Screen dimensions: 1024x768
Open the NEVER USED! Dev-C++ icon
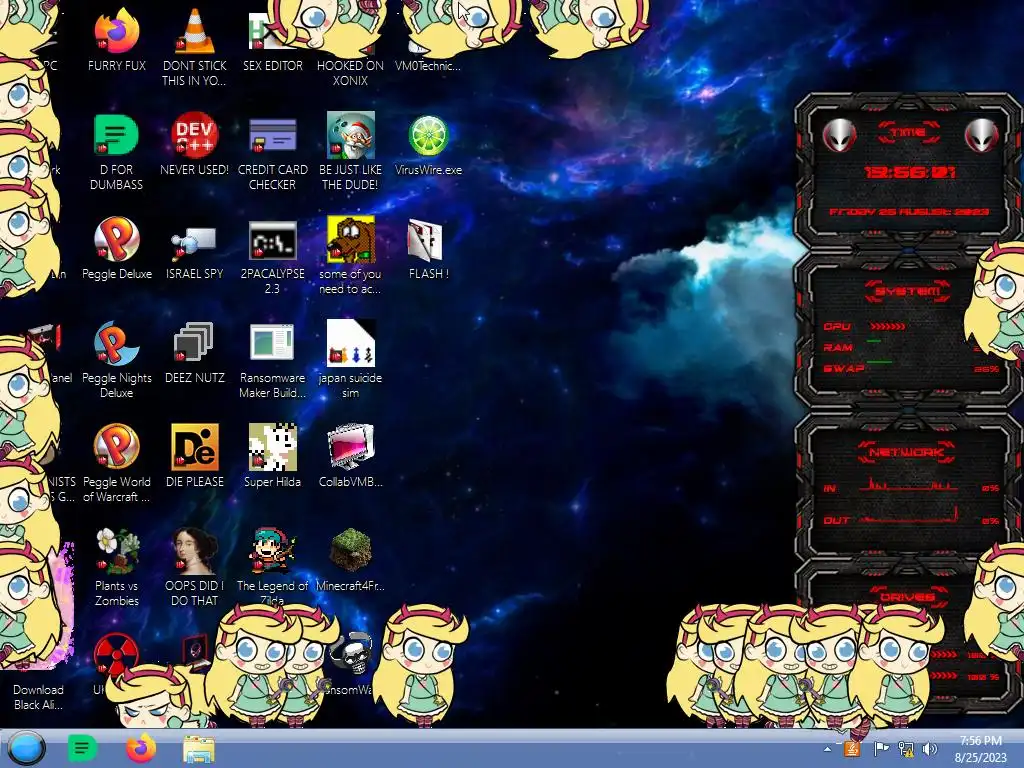point(194,135)
